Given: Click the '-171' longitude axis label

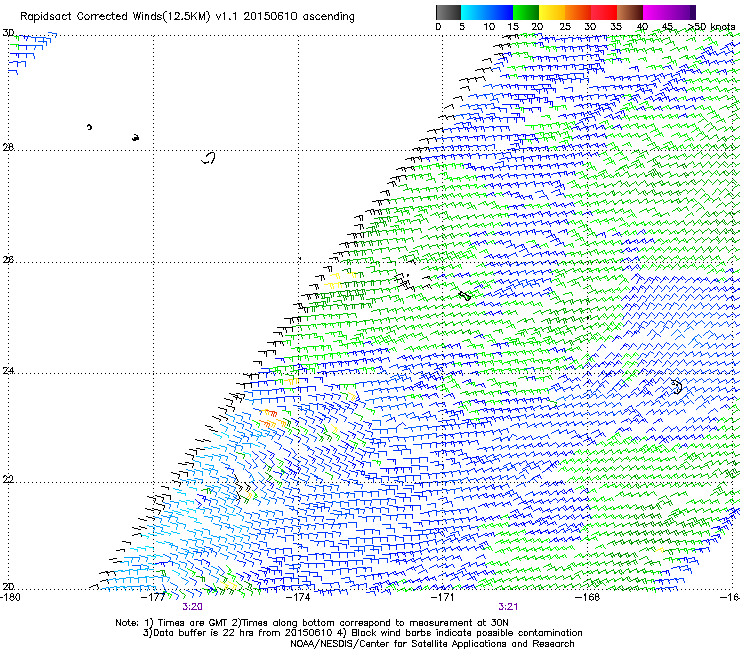Looking at the screenshot, I should point(443,597).
